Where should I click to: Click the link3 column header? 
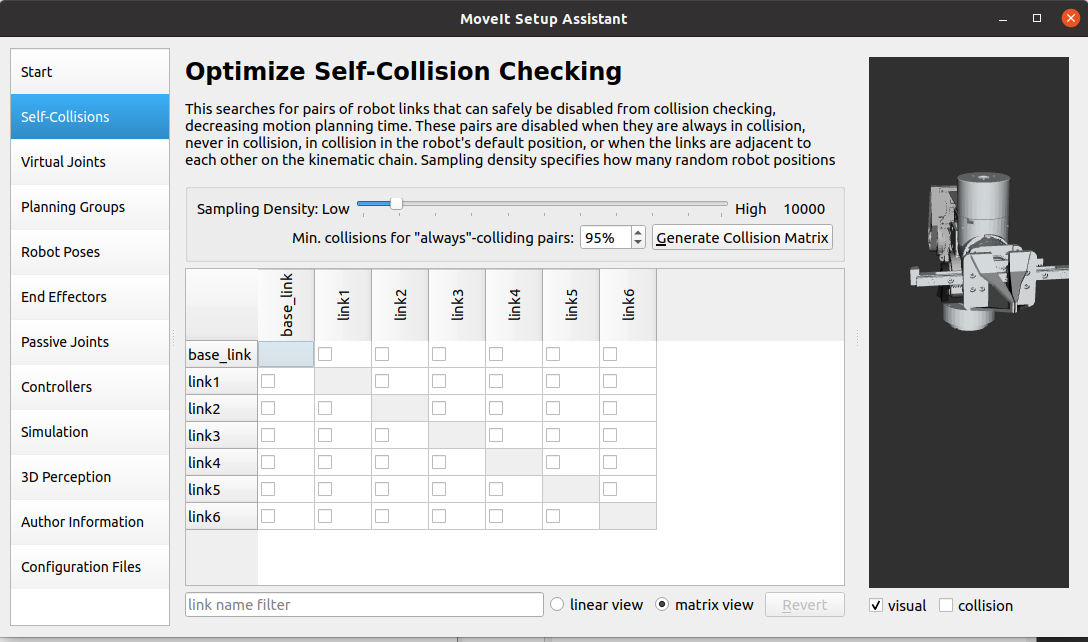tap(457, 305)
